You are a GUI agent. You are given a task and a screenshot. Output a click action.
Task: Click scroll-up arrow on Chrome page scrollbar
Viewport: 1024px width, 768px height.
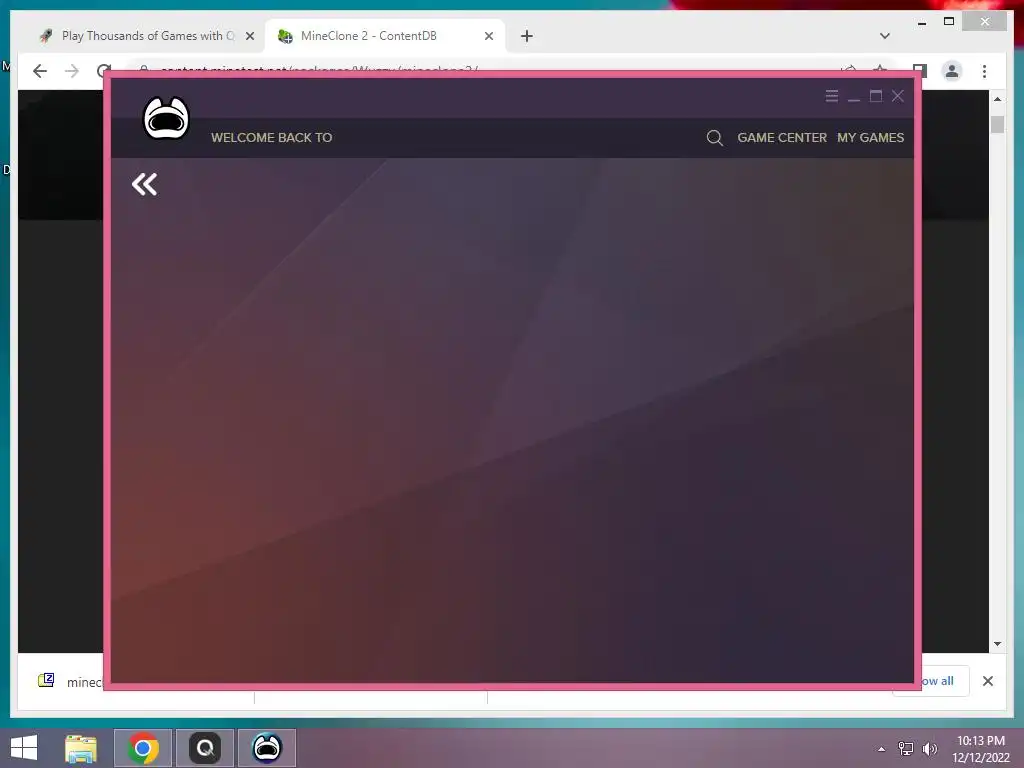click(997, 99)
